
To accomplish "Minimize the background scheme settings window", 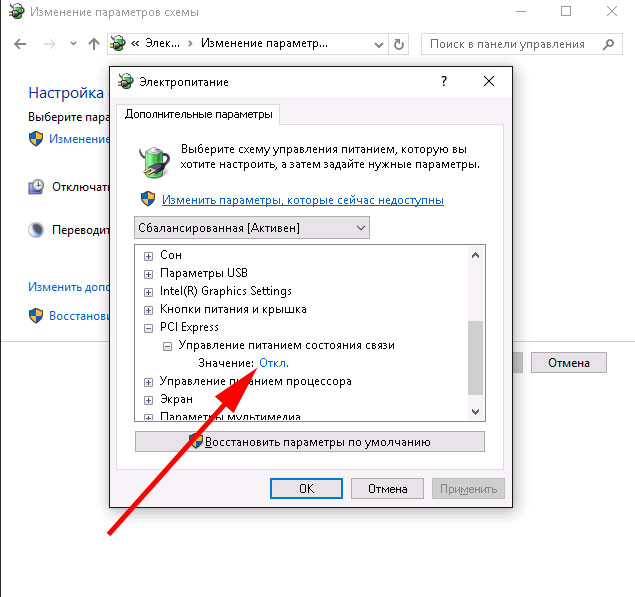I will click(521, 11).
